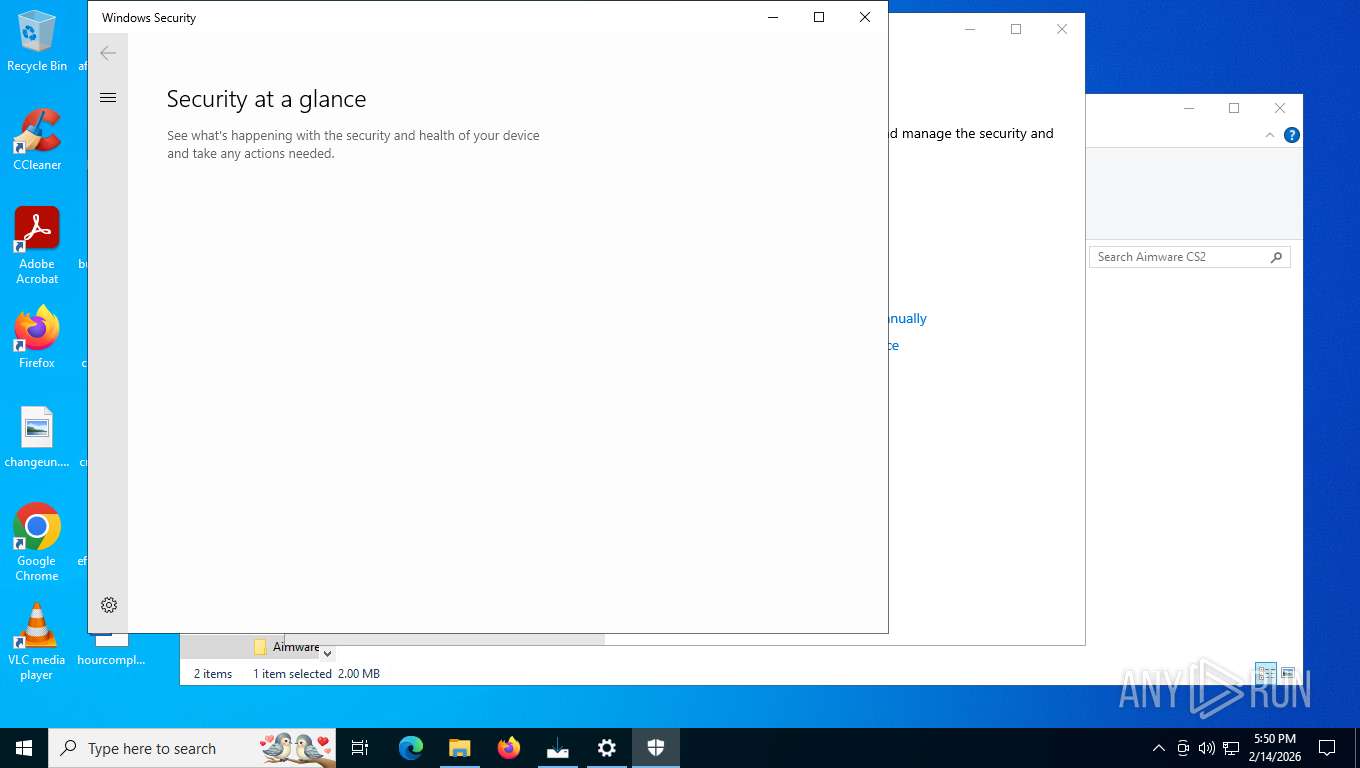Open Explorer help question mark icon

click(1291, 135)
